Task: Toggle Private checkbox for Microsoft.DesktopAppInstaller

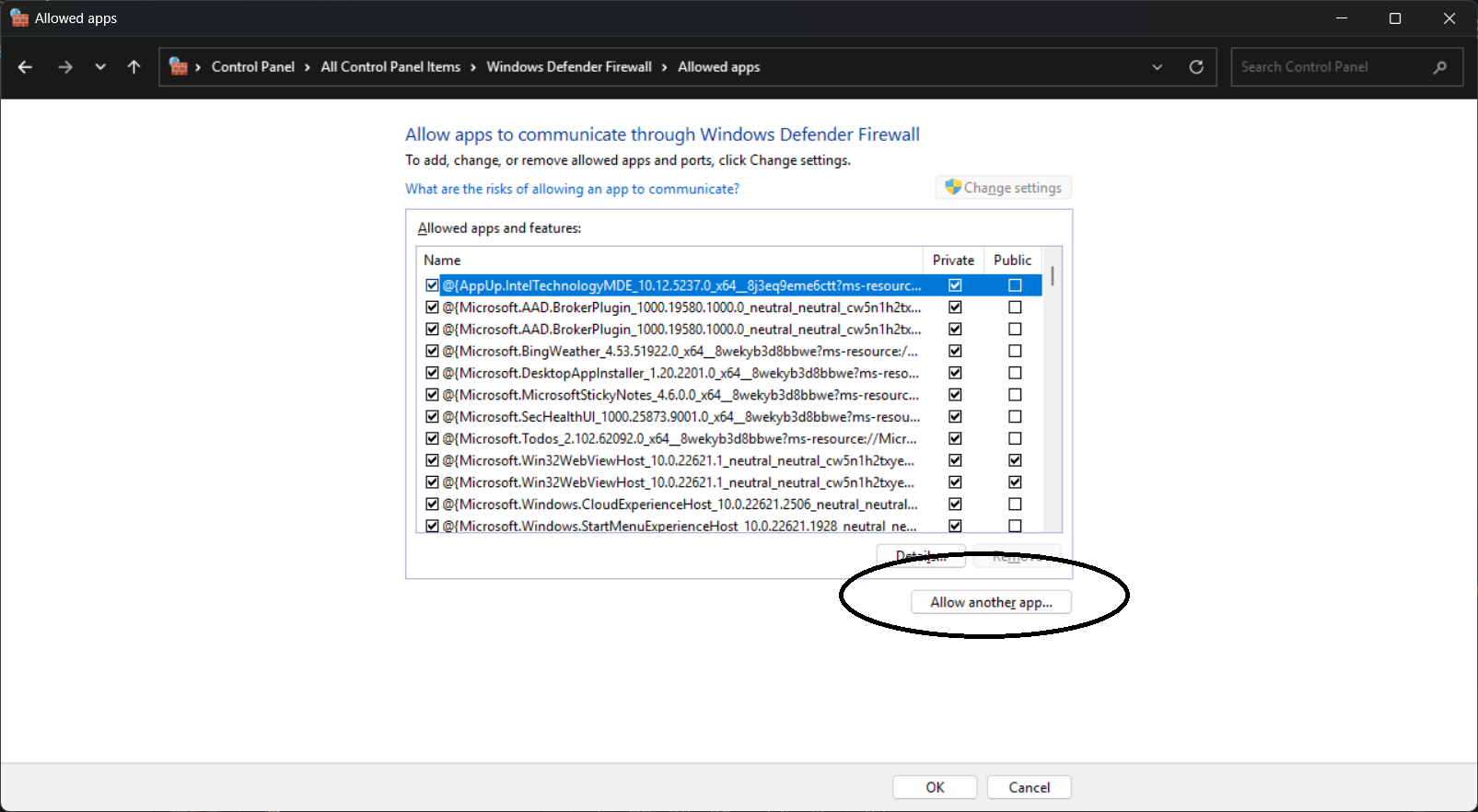Action: pyautogui.click(x=955, y=373)
